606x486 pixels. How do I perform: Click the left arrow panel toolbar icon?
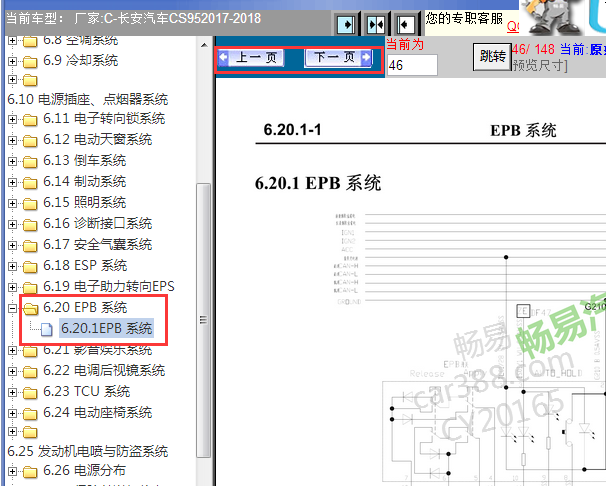(405, 25)
